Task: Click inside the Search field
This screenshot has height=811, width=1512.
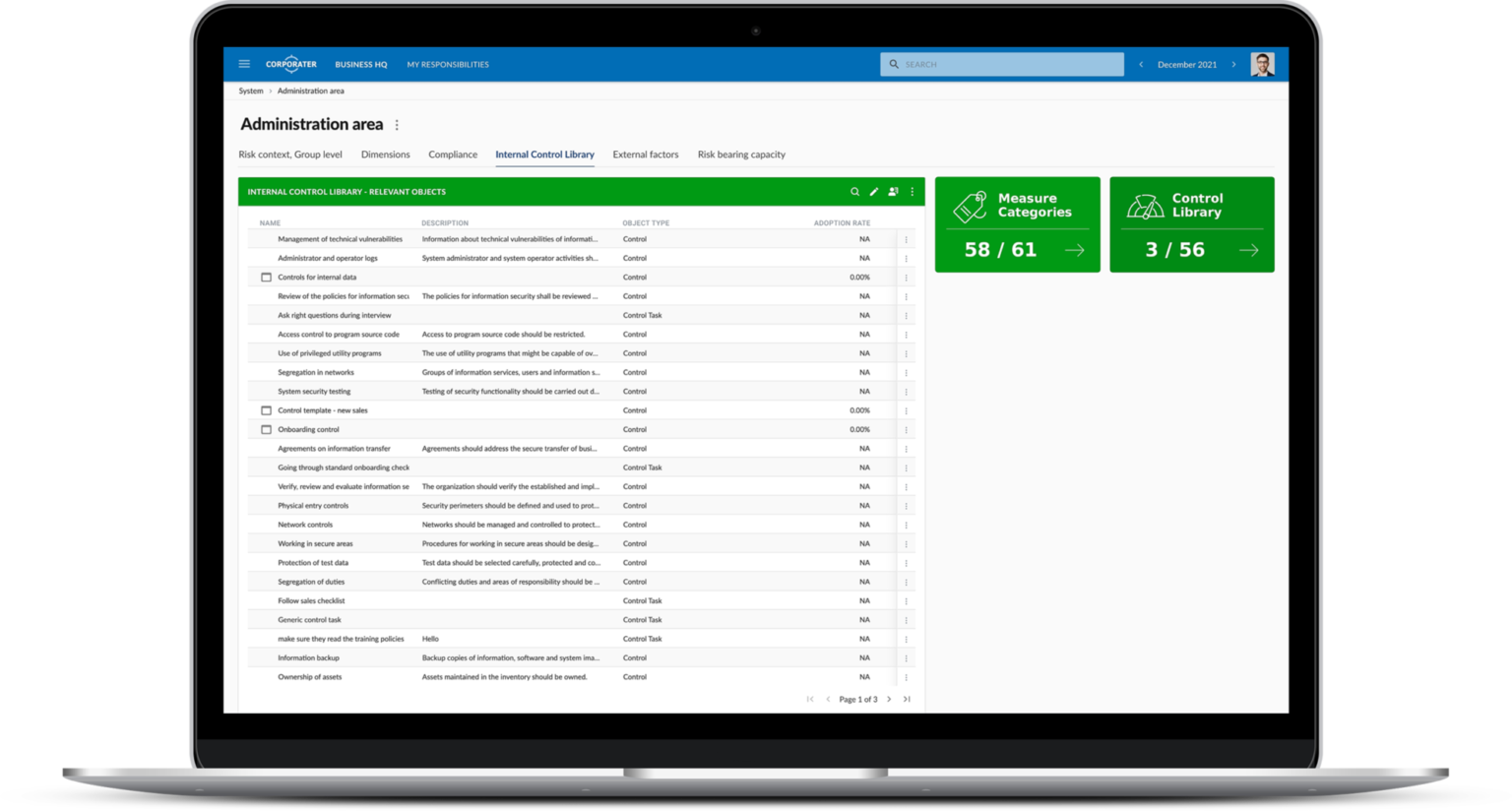Action: [x=1002, y=63]
